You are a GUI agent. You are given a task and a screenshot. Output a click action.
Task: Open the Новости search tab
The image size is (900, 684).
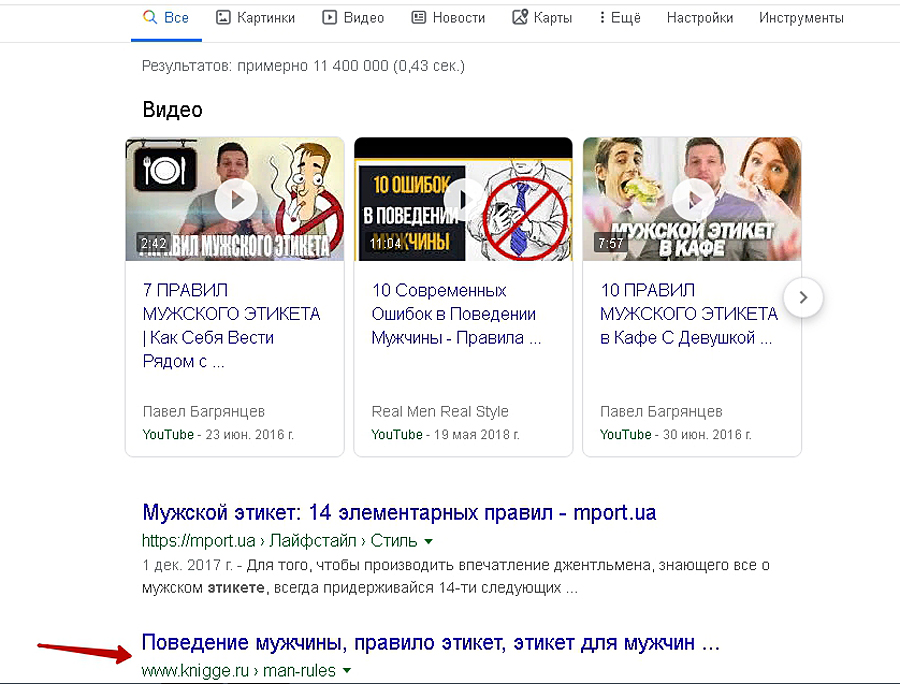[448, 18]
